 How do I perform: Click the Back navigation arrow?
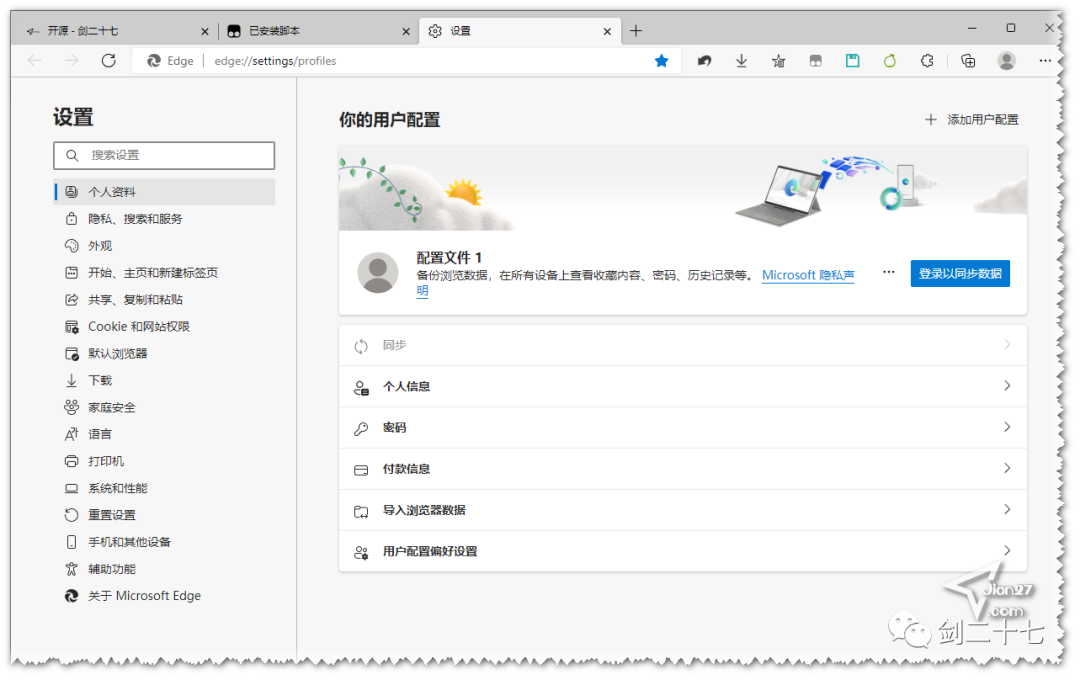tap(34, 61)
